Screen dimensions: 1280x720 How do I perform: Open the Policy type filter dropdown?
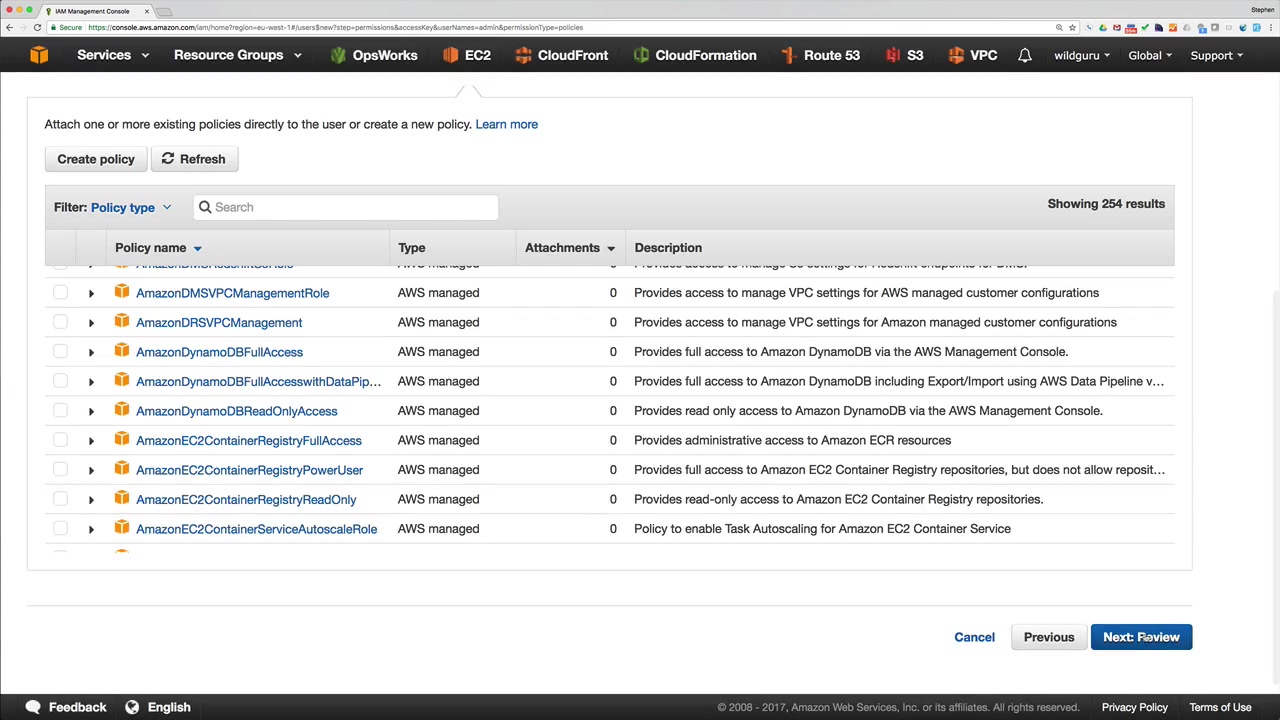click(131, 207)
